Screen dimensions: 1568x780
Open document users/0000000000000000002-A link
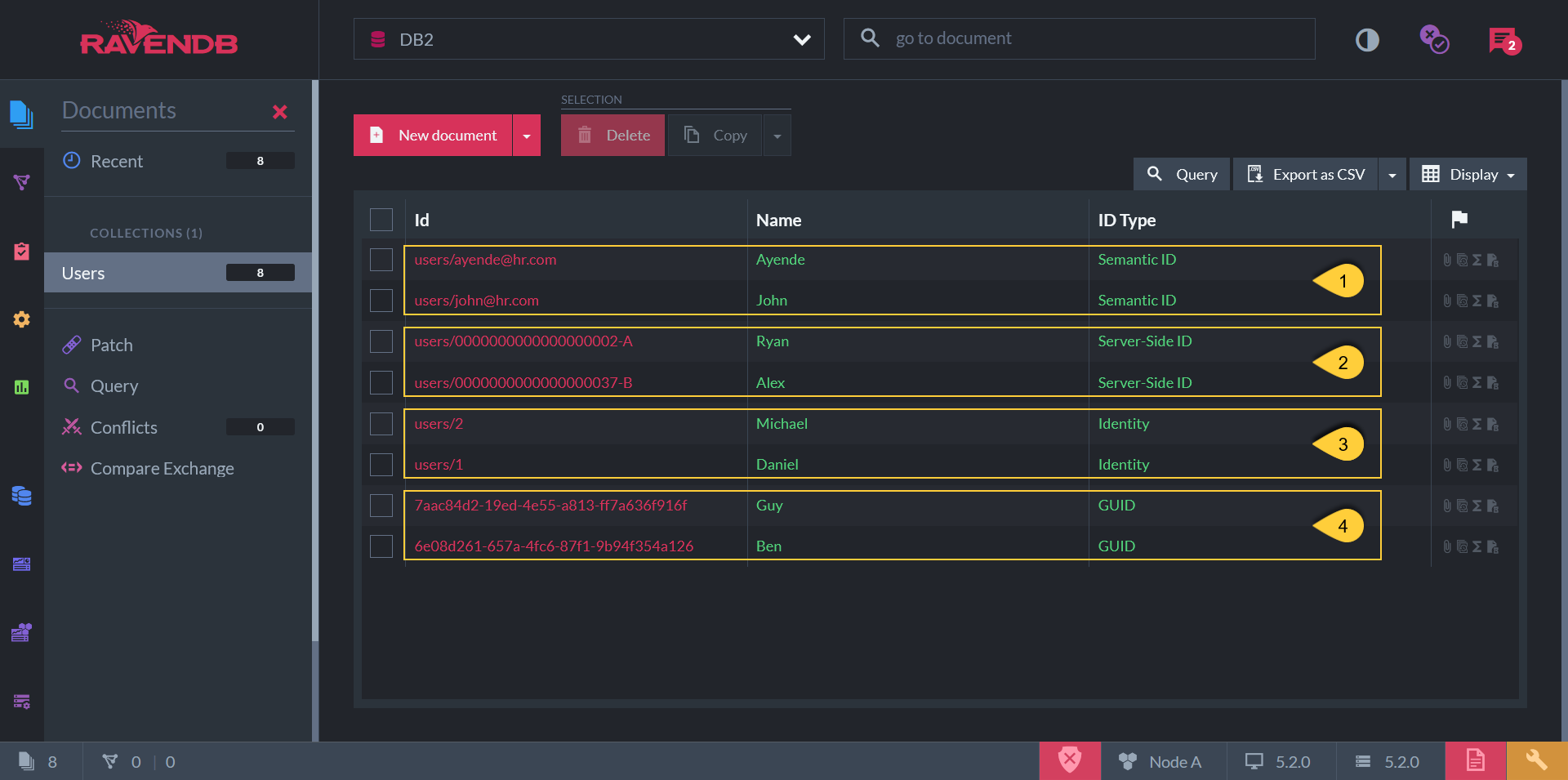523,341
